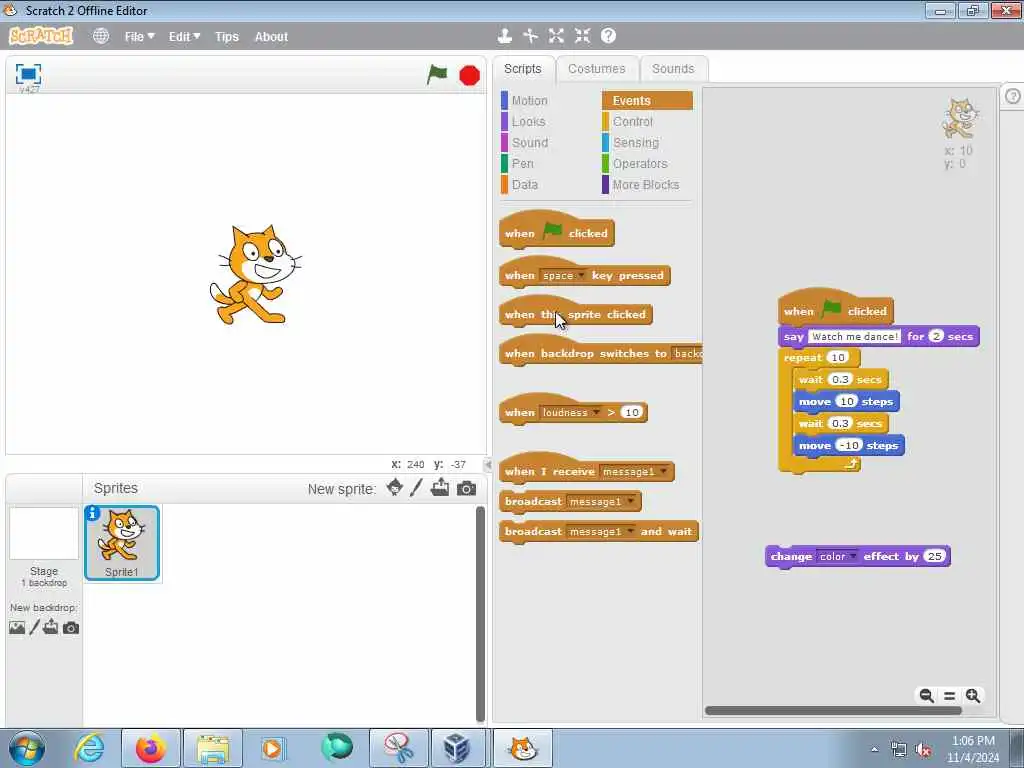
Task: Zoom in the scripts area
Action: tap(973, 696)
